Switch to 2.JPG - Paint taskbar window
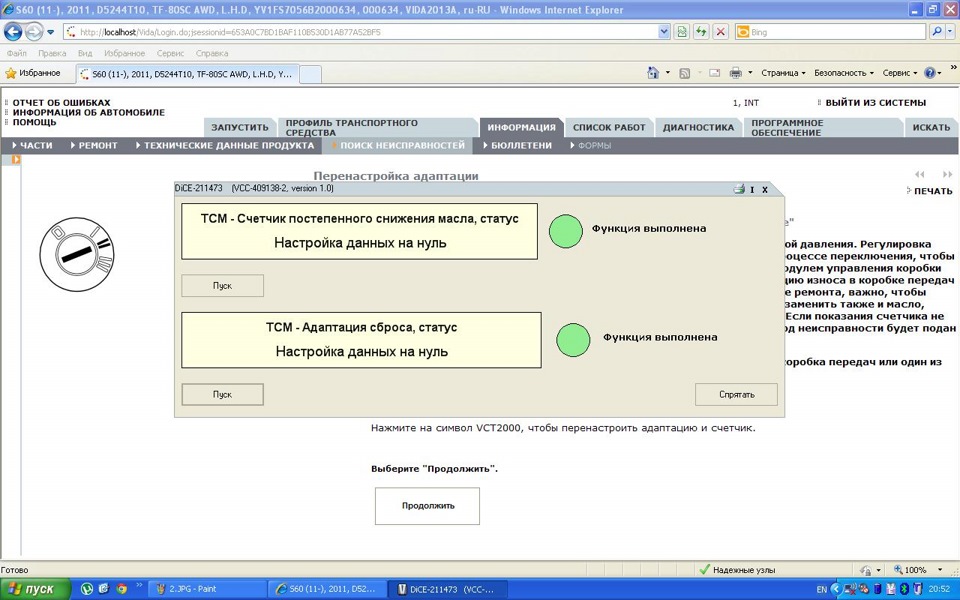This screenshot has width=960, height=600. [207, 589]
